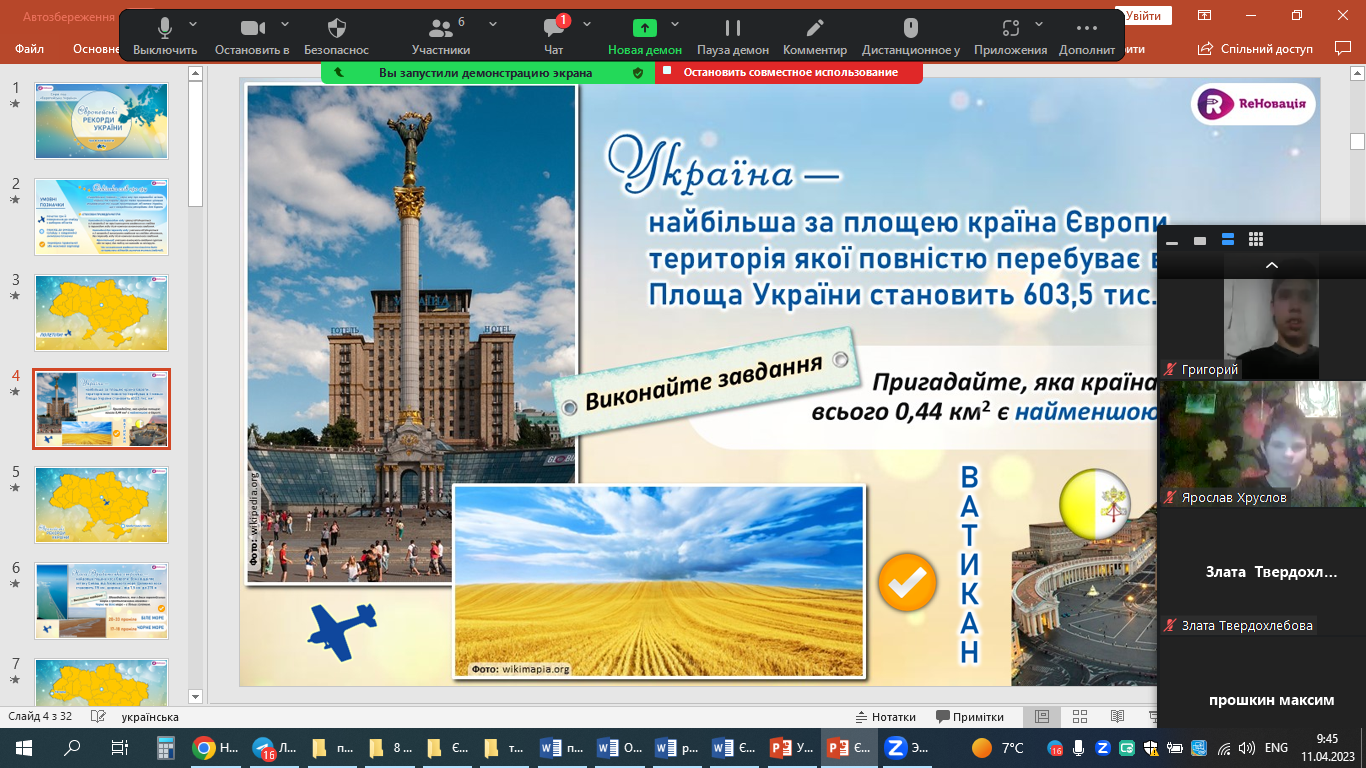The height and width of the screenshot is (768, 1366).
Task: Switch Zoom video panel to minimized strip view
Action: pyautogui.click(x=1172, y=240)
